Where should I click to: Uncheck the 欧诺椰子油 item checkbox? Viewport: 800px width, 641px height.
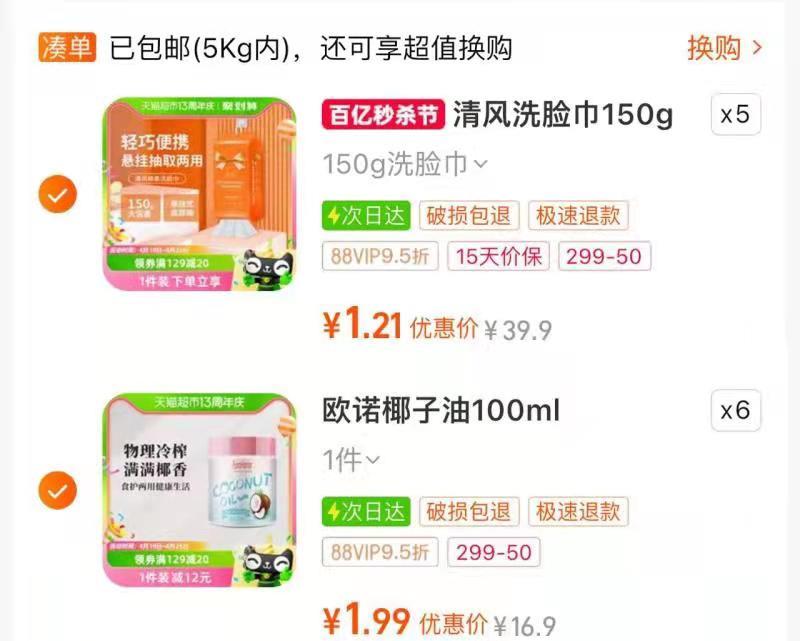click(x=58, y=490)
